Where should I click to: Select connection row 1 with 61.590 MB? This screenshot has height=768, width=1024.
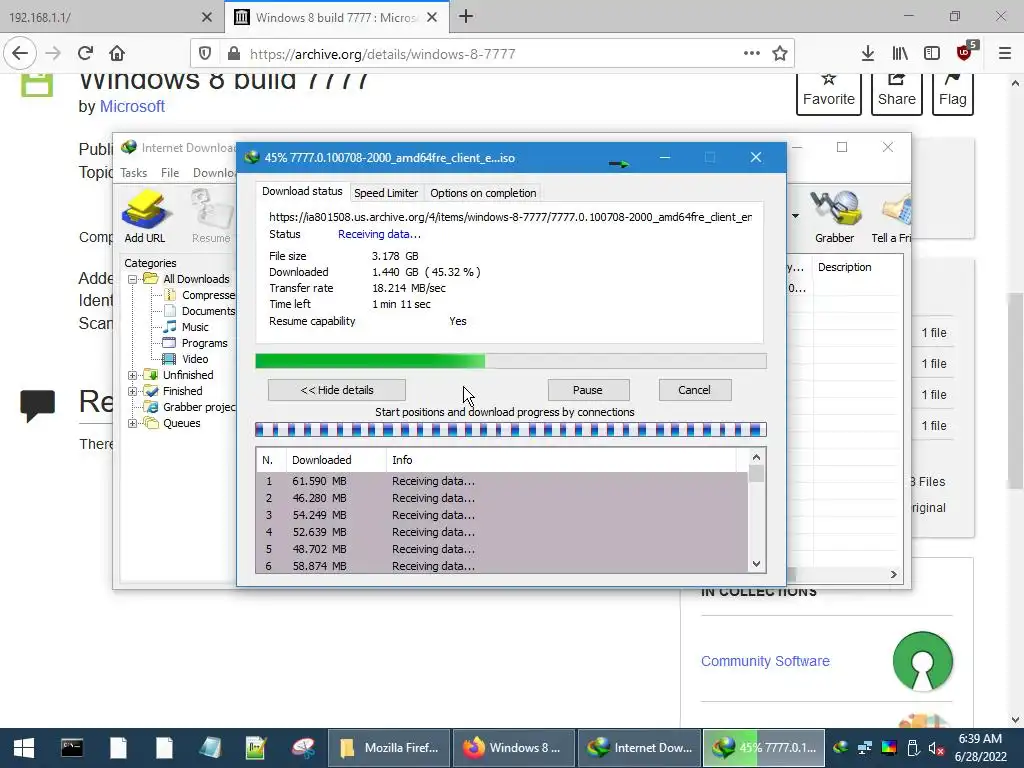click(502, 481)
